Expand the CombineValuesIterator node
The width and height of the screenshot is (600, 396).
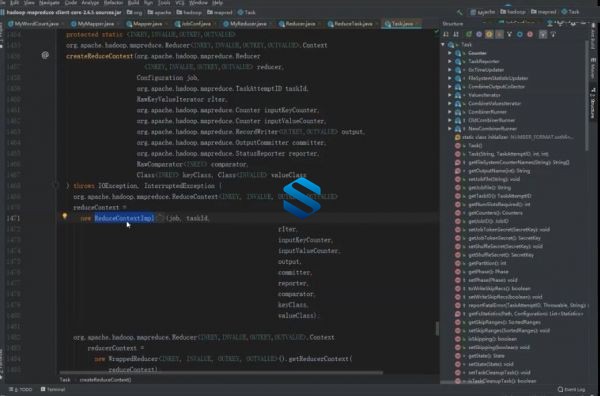click(450, 104)
